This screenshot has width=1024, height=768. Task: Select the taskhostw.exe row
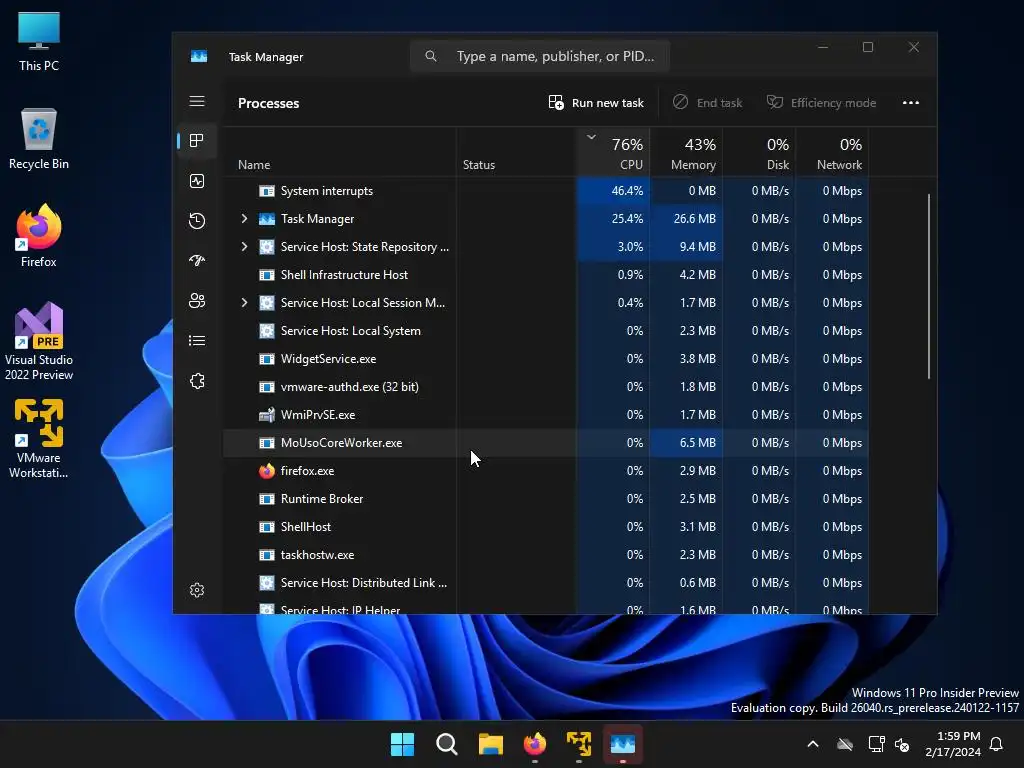[x=545, y=555]
